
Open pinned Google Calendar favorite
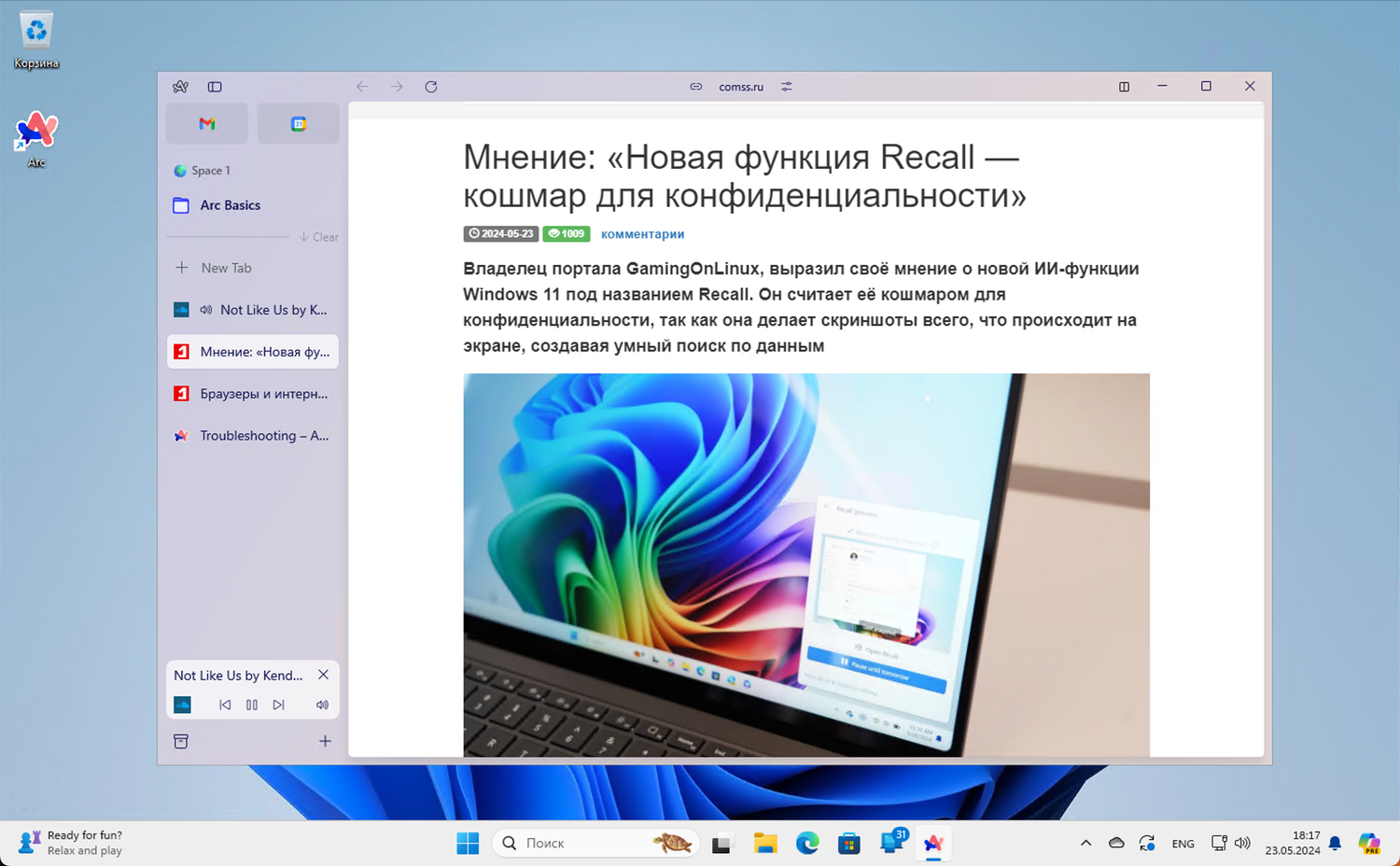click(299, 124)
